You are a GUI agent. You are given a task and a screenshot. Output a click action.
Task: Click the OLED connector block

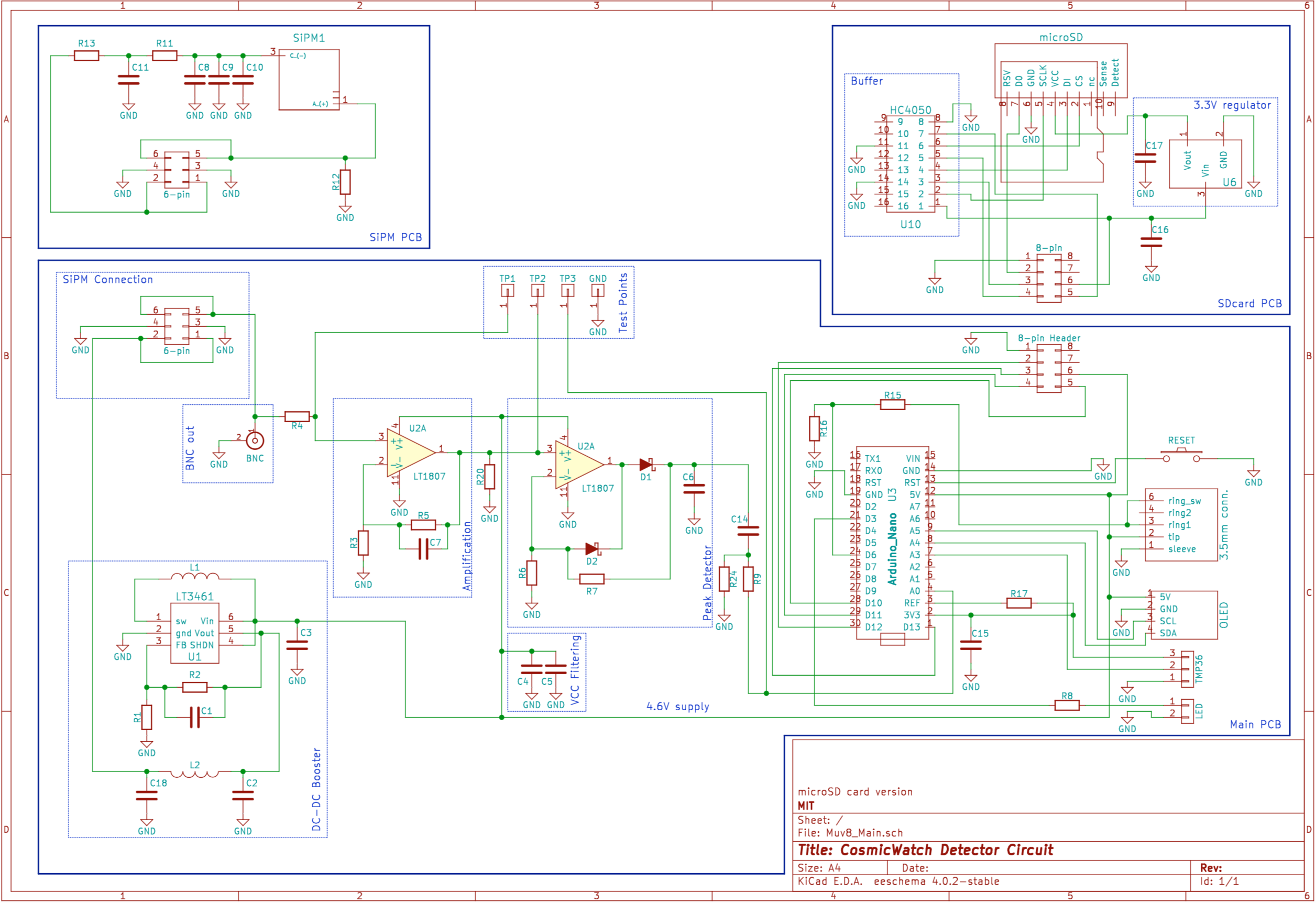(x=1185, y=615)
